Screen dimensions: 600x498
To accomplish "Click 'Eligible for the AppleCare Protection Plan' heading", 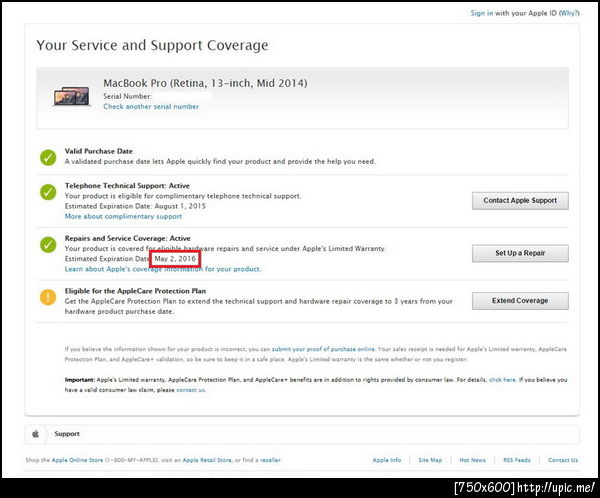I will (x=135, y=291).
